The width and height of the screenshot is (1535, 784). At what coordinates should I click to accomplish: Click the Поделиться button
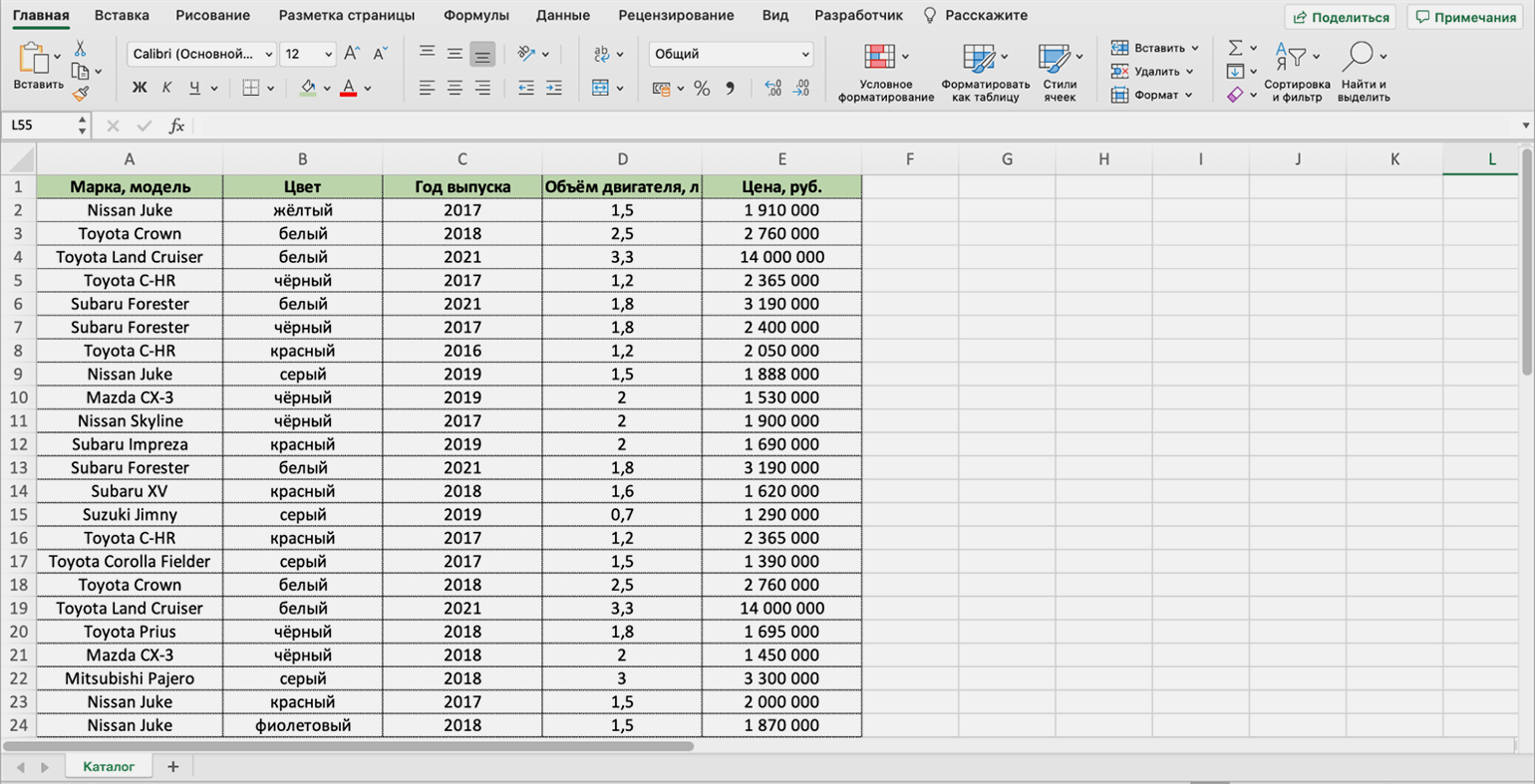1341,17
